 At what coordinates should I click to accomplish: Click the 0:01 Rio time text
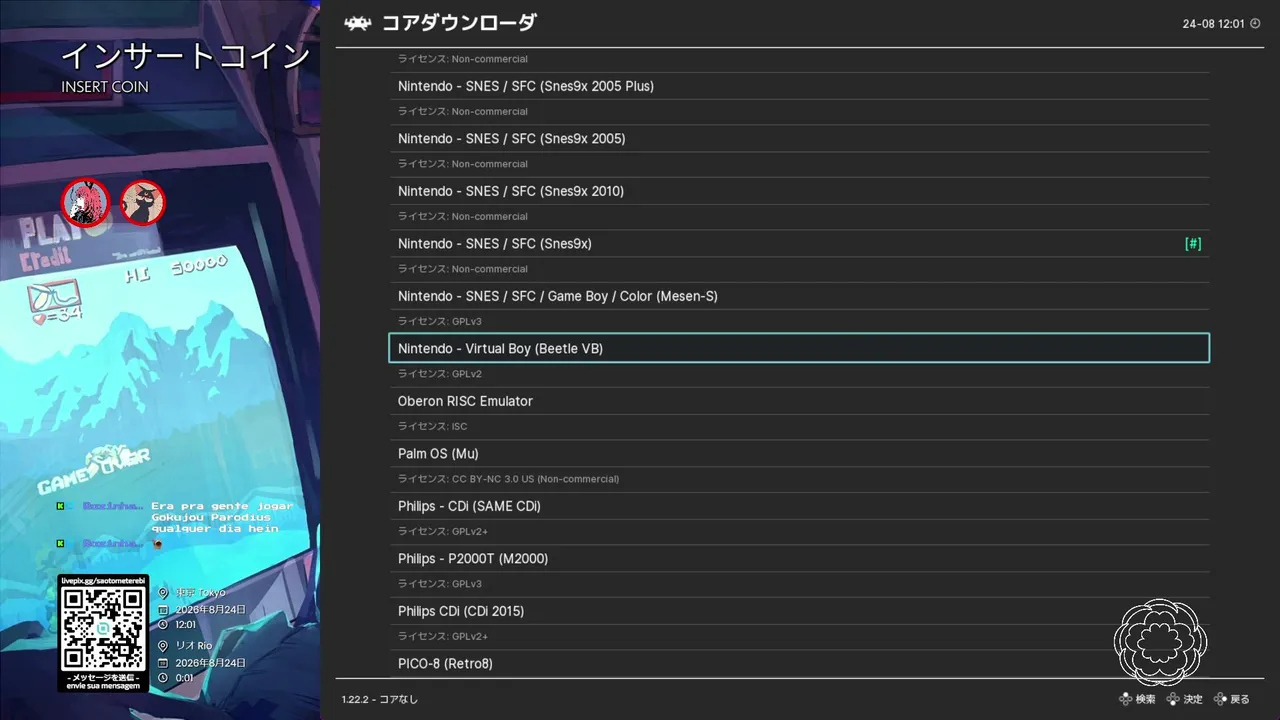tap(184, 678)
